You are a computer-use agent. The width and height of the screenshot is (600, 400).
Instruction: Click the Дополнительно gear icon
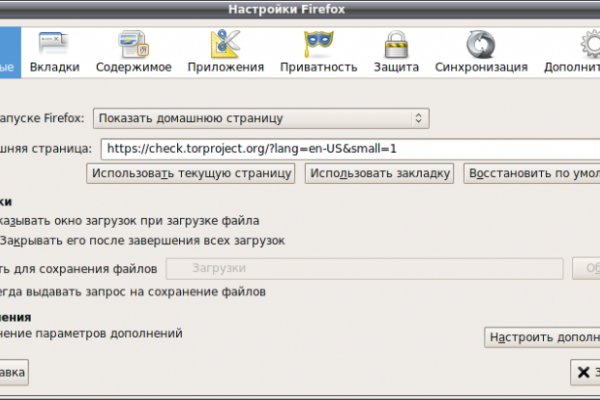click(x=583, y=46)
